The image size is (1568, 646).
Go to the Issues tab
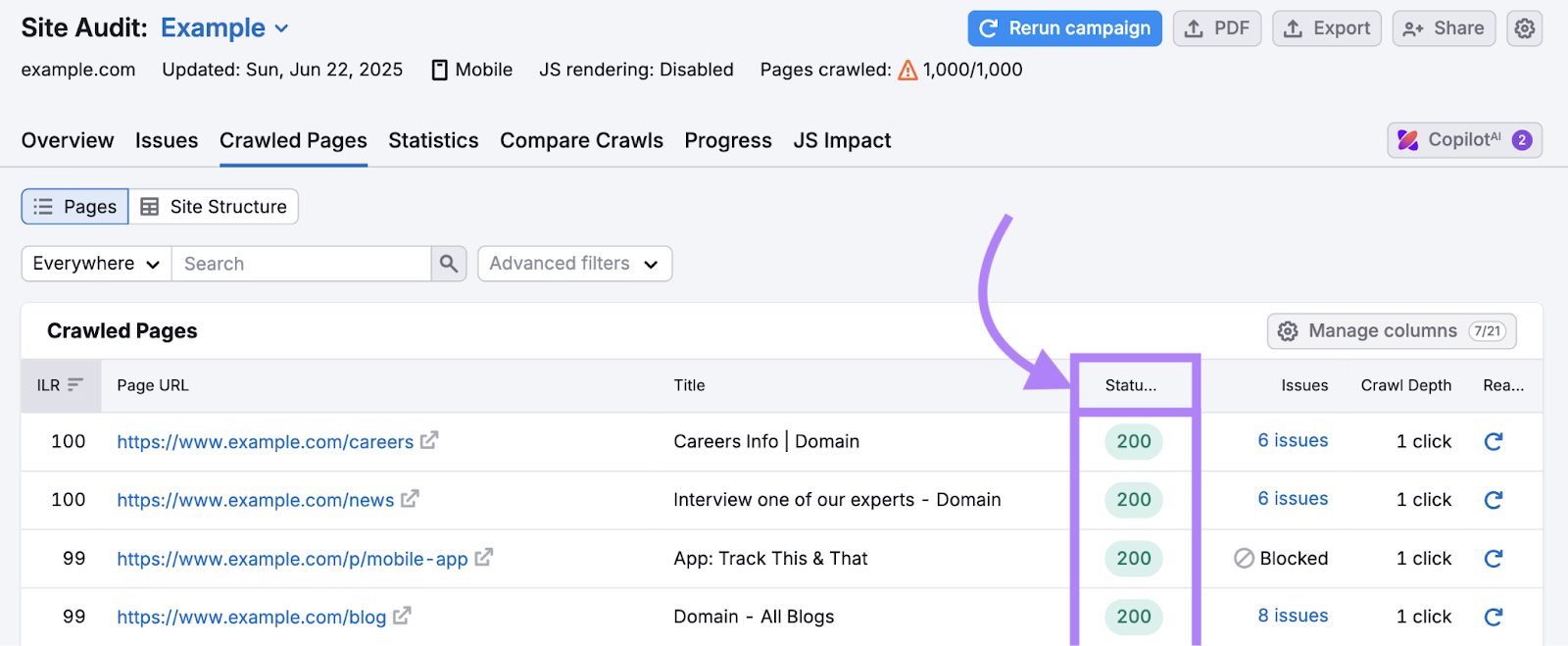point(167,141)
